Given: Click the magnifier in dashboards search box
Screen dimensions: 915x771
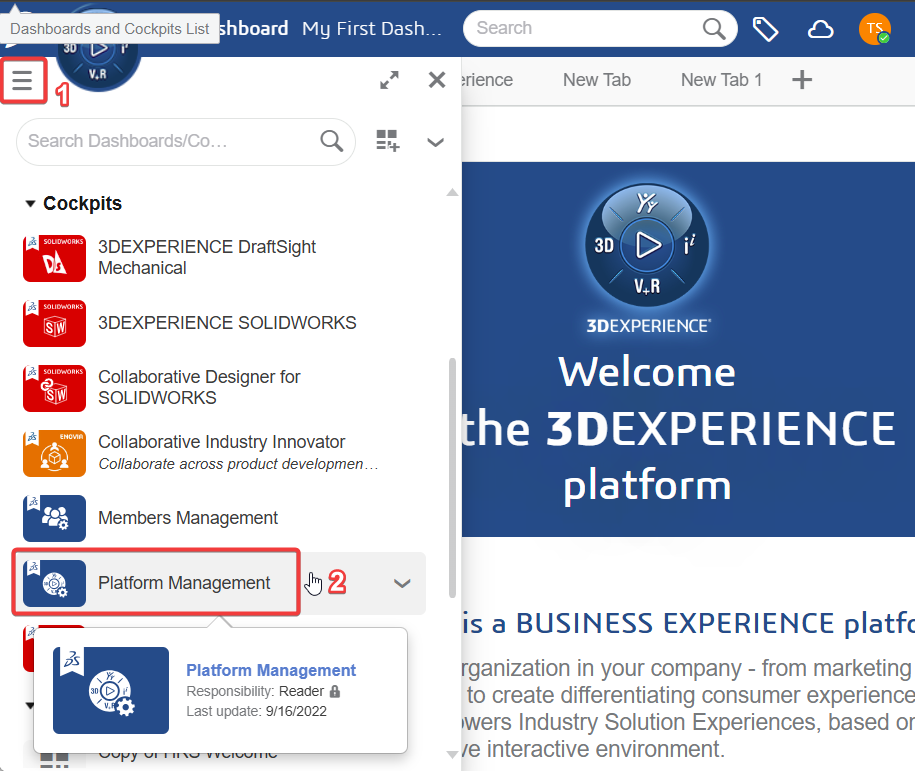Looking at the screenshot, I should [331, 141].
